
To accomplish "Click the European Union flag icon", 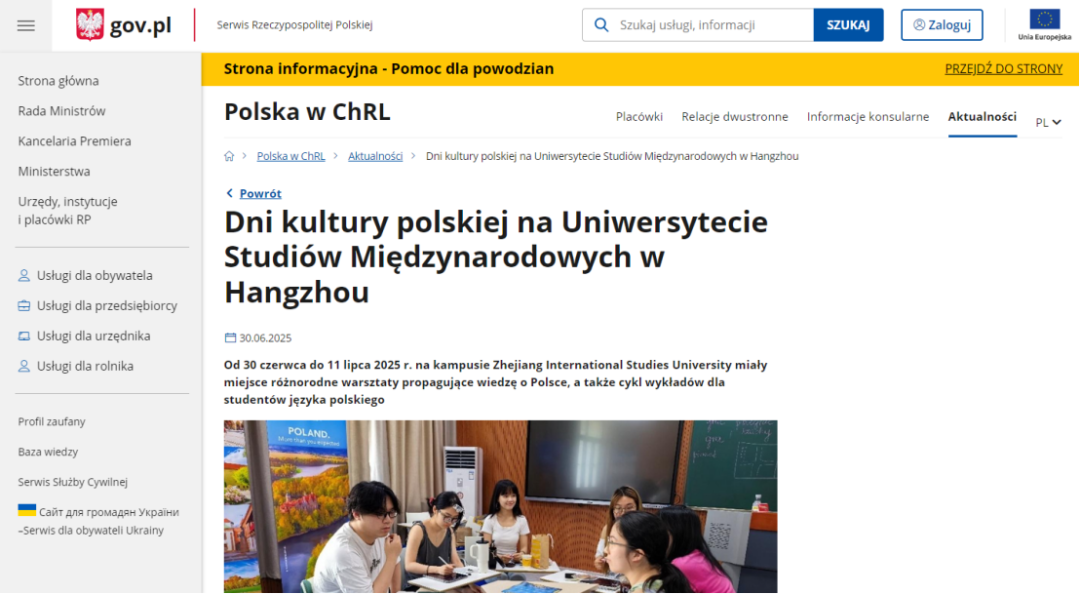I will 1045,20.
